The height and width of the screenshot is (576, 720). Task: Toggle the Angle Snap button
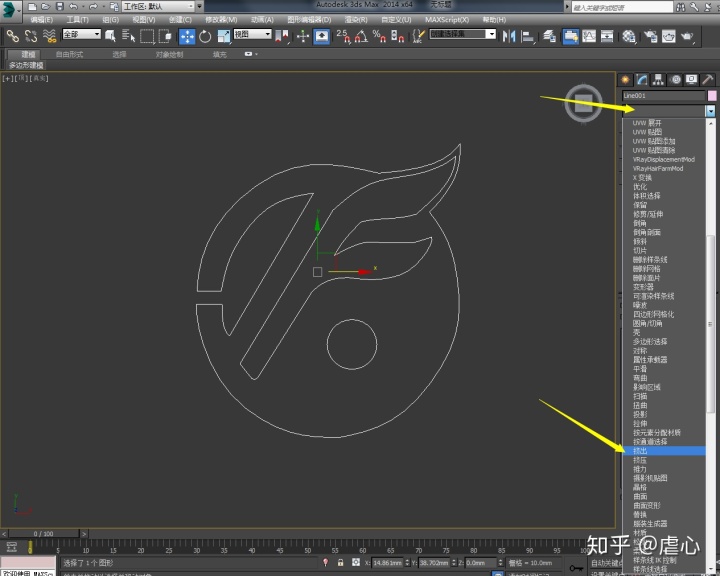click(361, 36)
